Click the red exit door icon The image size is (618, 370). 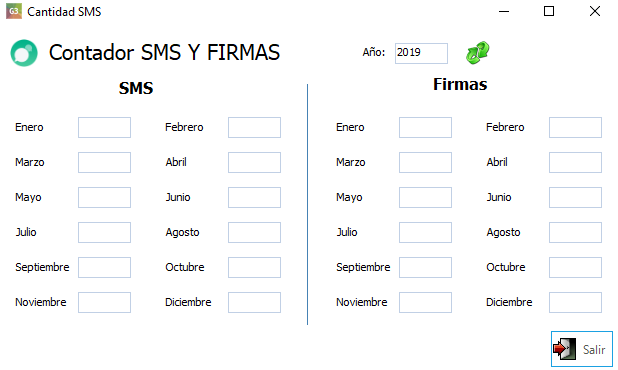click(x=564, y=349)
